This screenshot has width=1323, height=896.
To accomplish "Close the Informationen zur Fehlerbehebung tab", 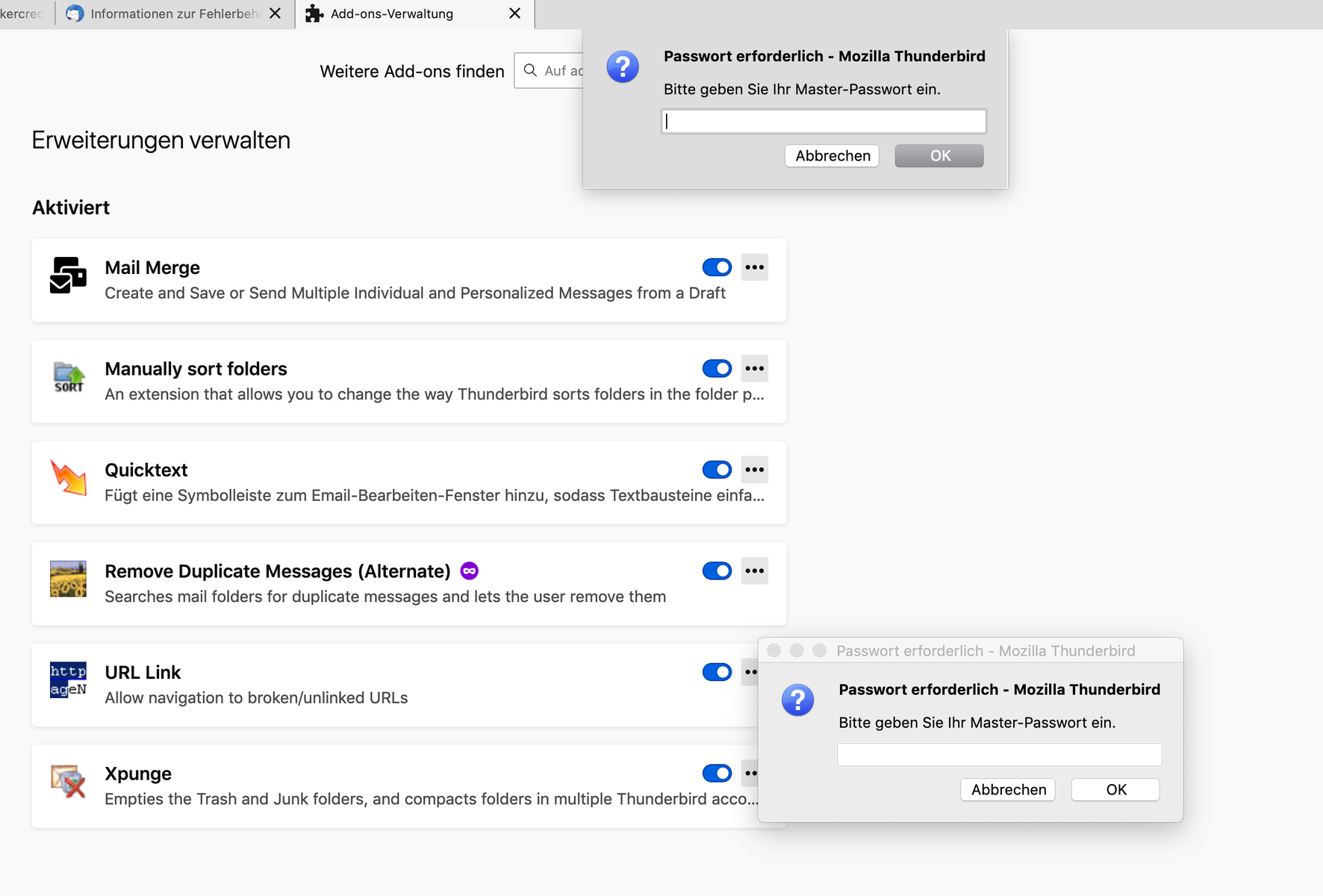I will click(276, 13).
